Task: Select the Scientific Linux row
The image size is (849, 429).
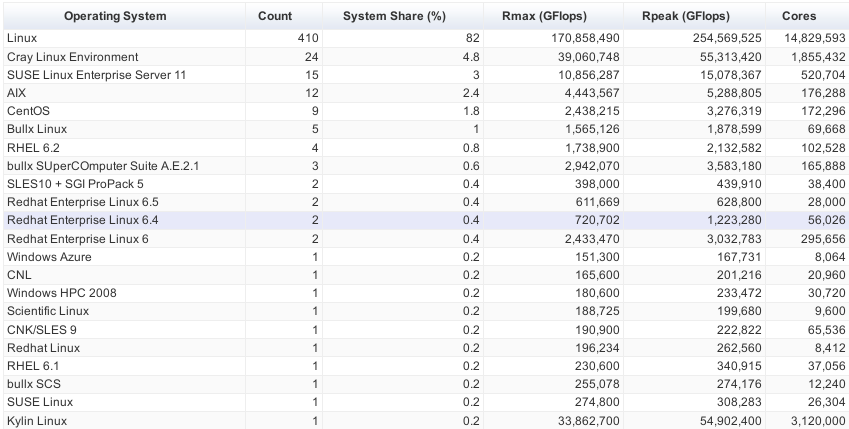Action: tap(426, 311)
